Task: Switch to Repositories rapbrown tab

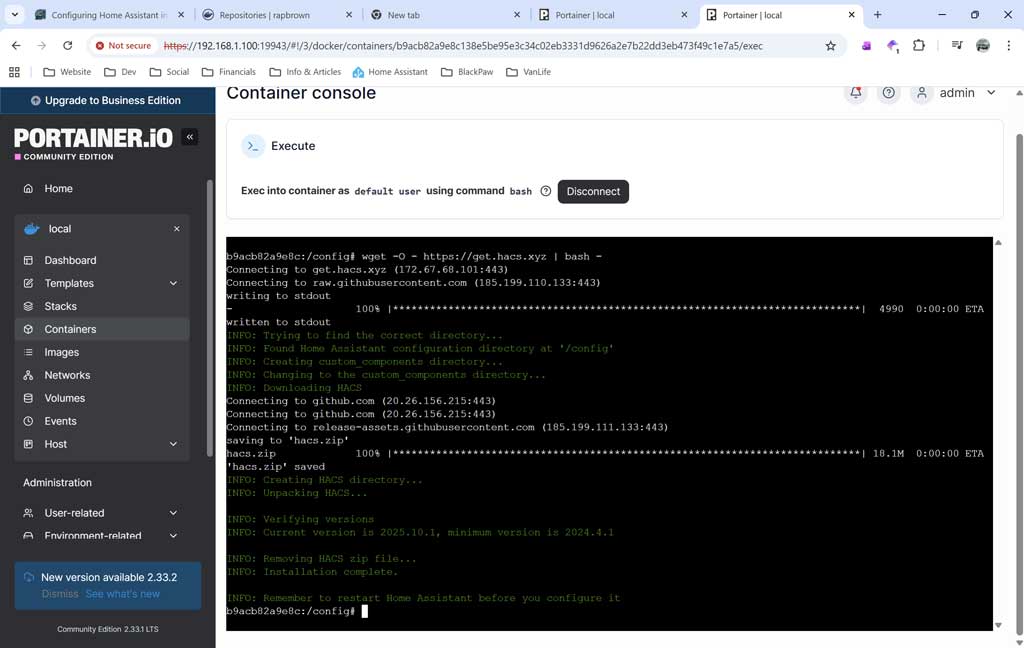Action: (x=277, y=14)
